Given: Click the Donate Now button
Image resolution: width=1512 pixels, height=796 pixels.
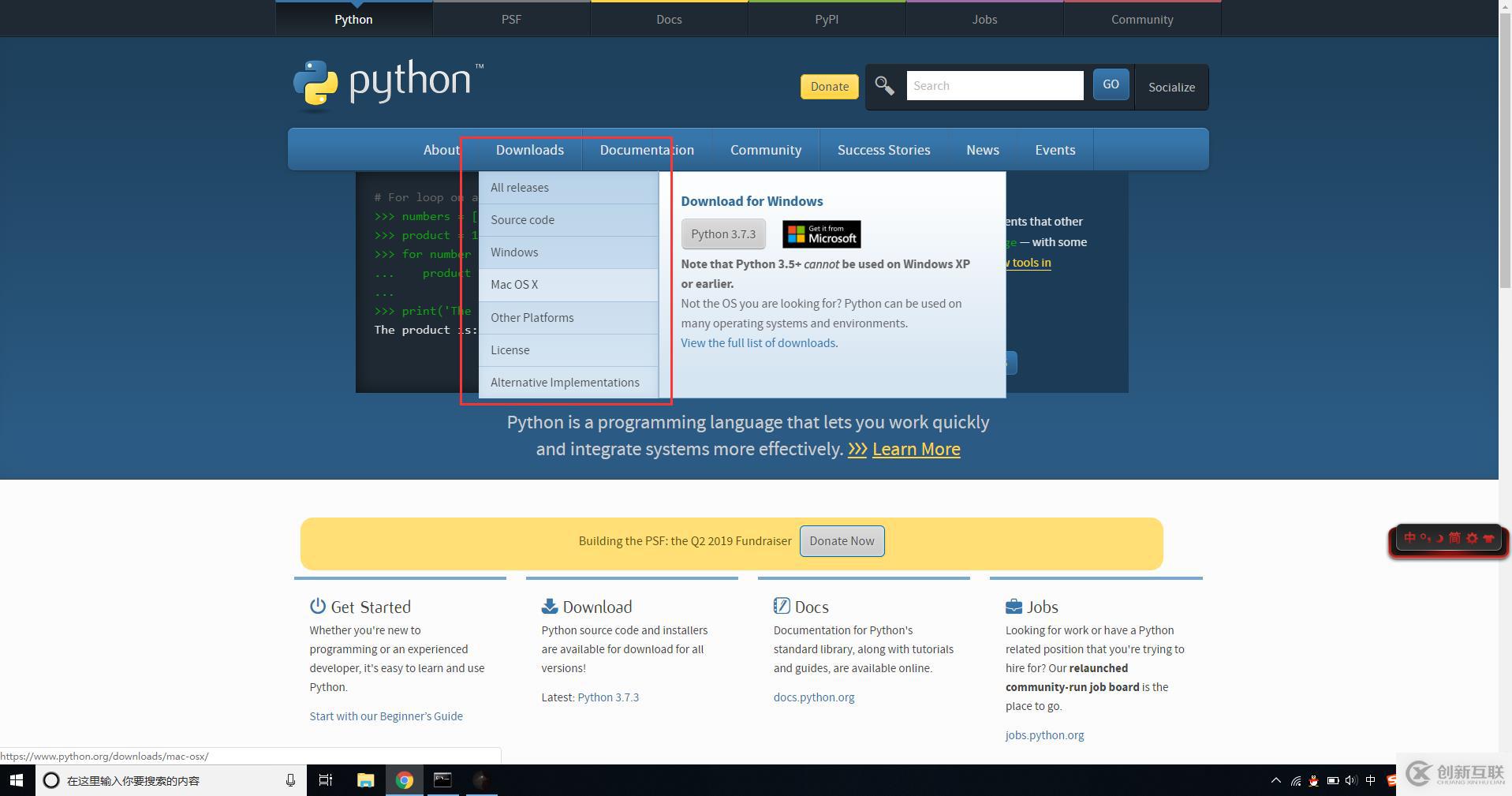Looking at the screenshot, I should click(x=842, y=541).
